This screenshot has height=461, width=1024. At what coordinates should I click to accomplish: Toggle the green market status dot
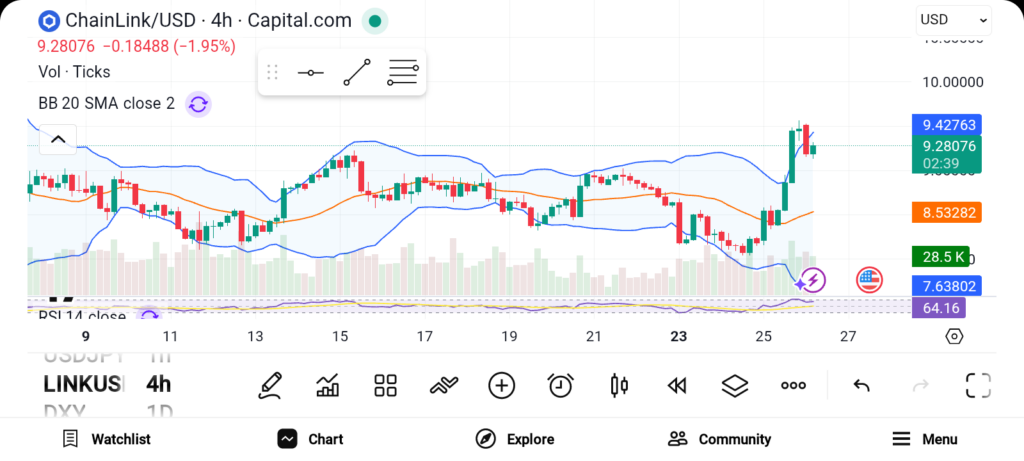(374, 20)
